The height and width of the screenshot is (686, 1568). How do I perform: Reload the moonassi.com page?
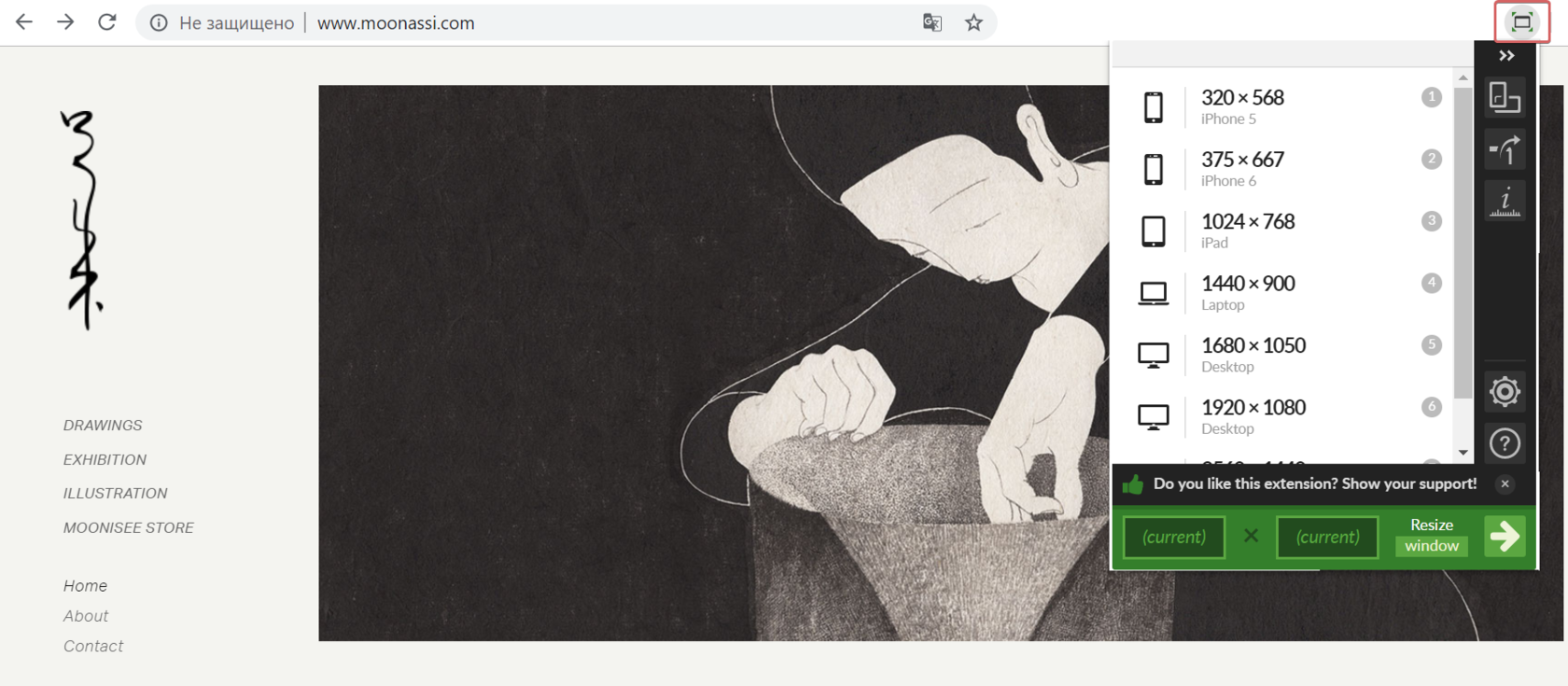point(107,22)
